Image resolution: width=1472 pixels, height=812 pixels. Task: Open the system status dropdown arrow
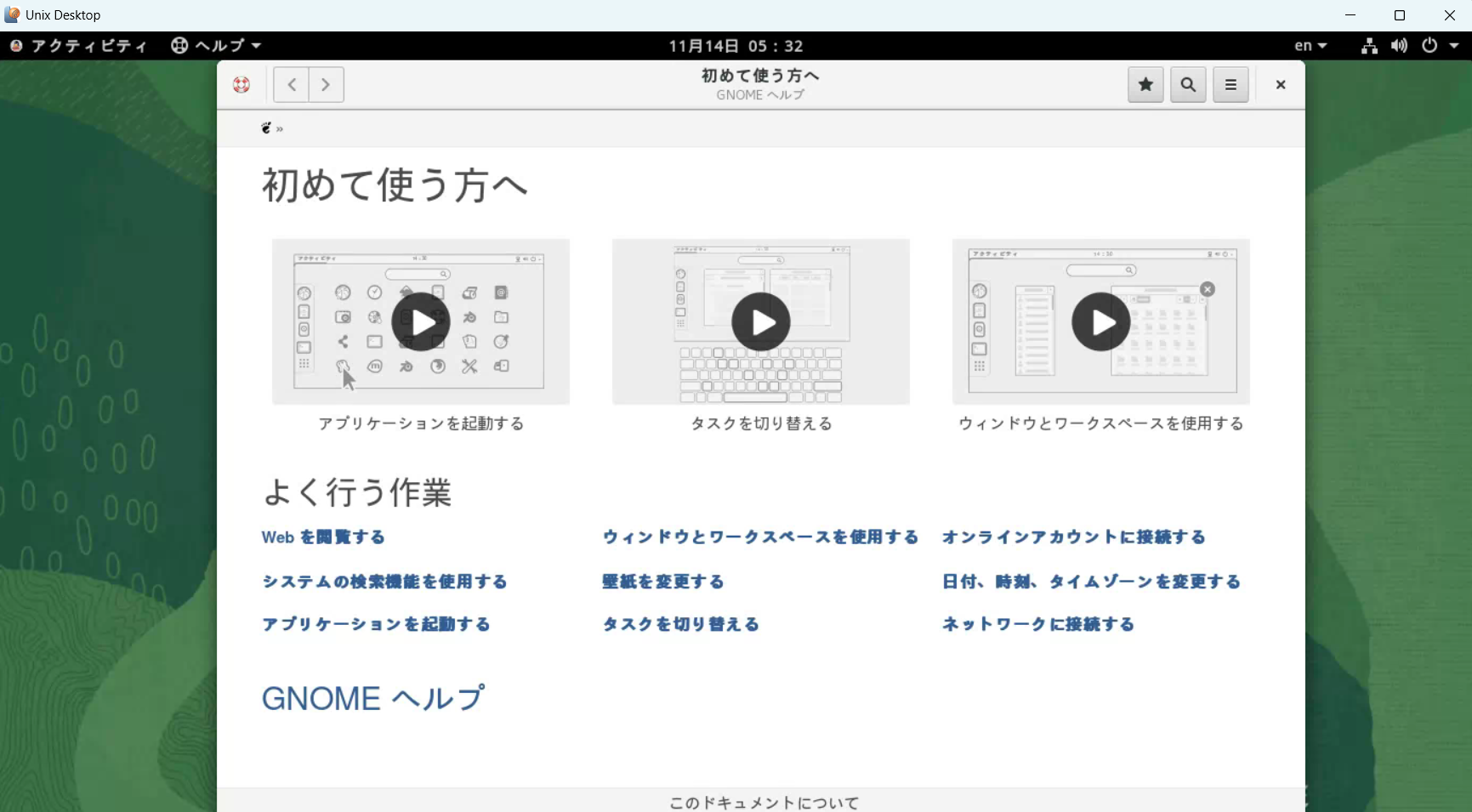pos(1456,46)
